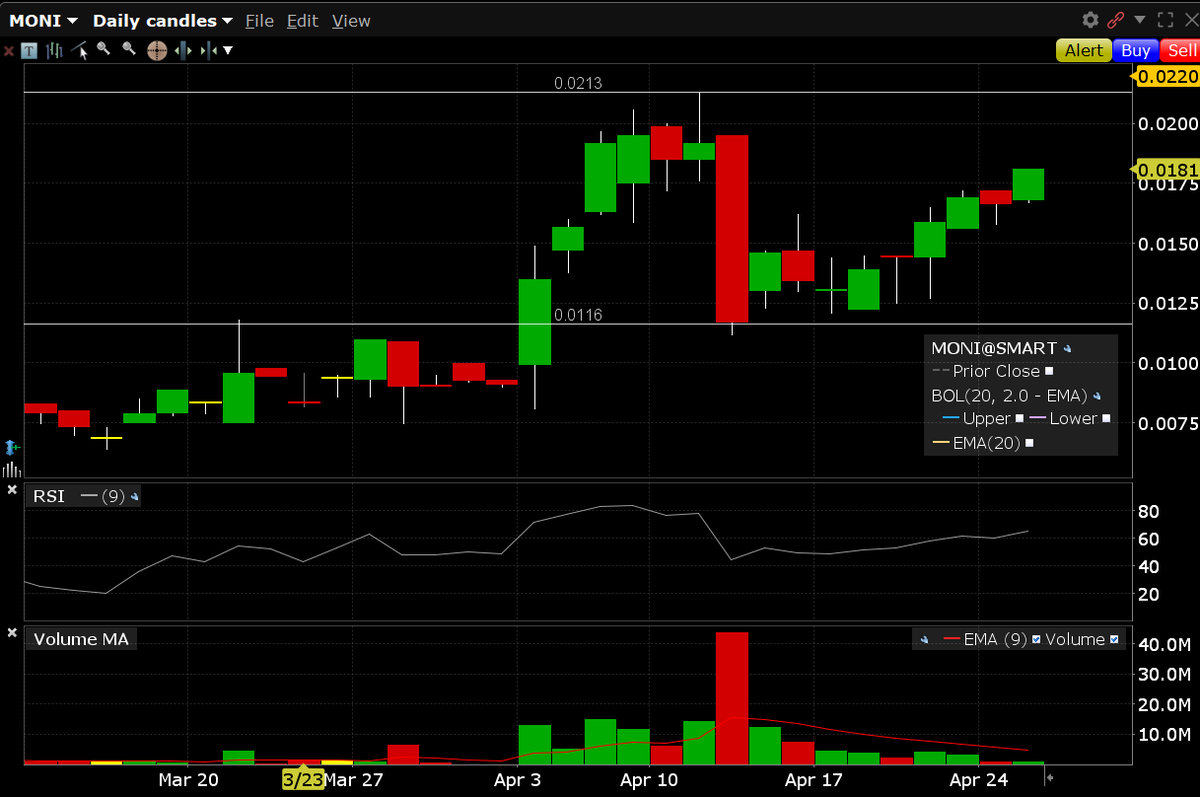
Task: Toggle the Lower band checkbox
Action: [x=1106, y=419]
